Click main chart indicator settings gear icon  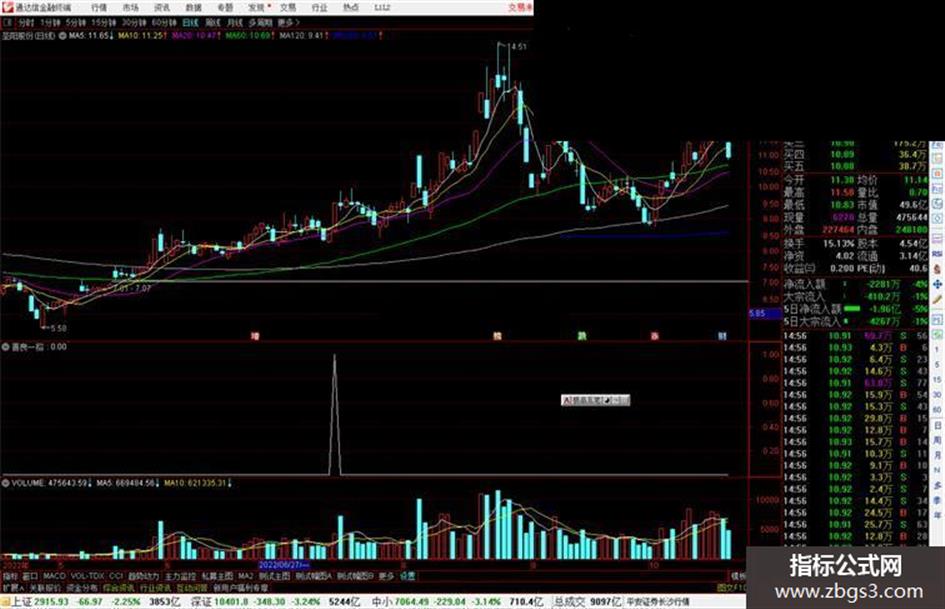click(62, 36)
